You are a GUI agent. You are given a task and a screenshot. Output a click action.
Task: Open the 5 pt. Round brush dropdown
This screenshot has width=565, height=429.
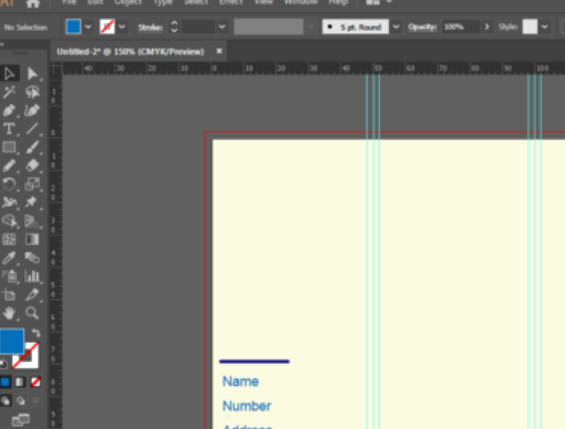coord(396,27)
